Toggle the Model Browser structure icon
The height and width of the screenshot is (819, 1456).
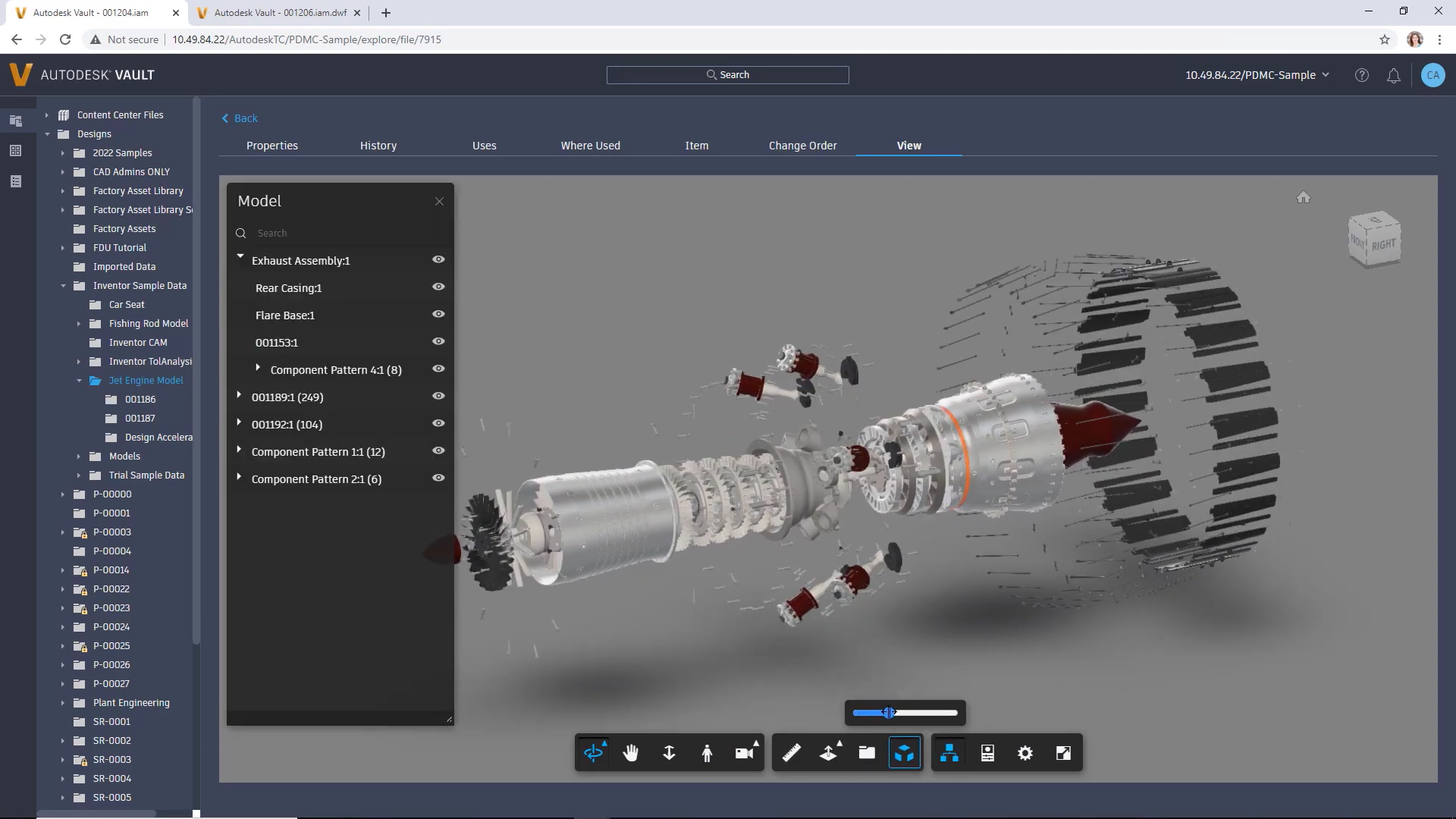(x=949, y=753)
